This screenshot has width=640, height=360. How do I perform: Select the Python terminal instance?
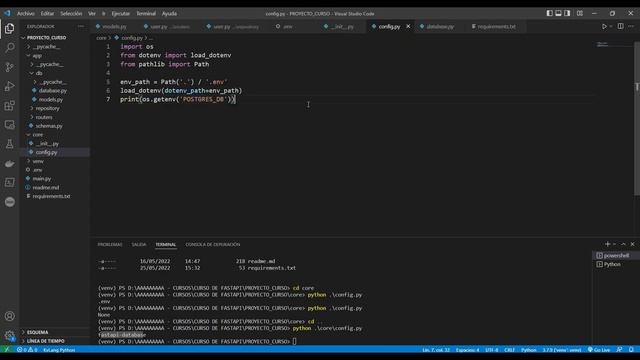click(x=613, y=264)
